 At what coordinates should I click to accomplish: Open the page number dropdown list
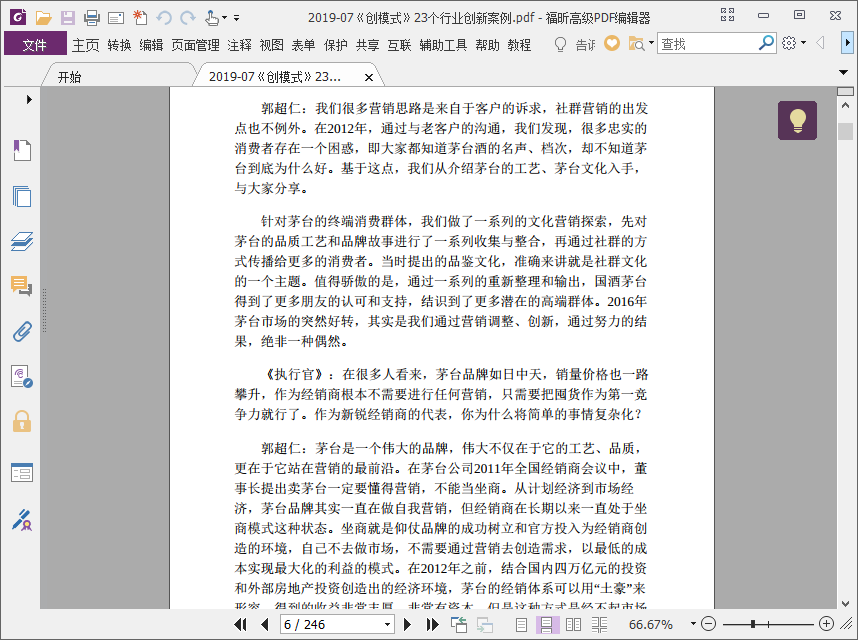pos(387,624)
